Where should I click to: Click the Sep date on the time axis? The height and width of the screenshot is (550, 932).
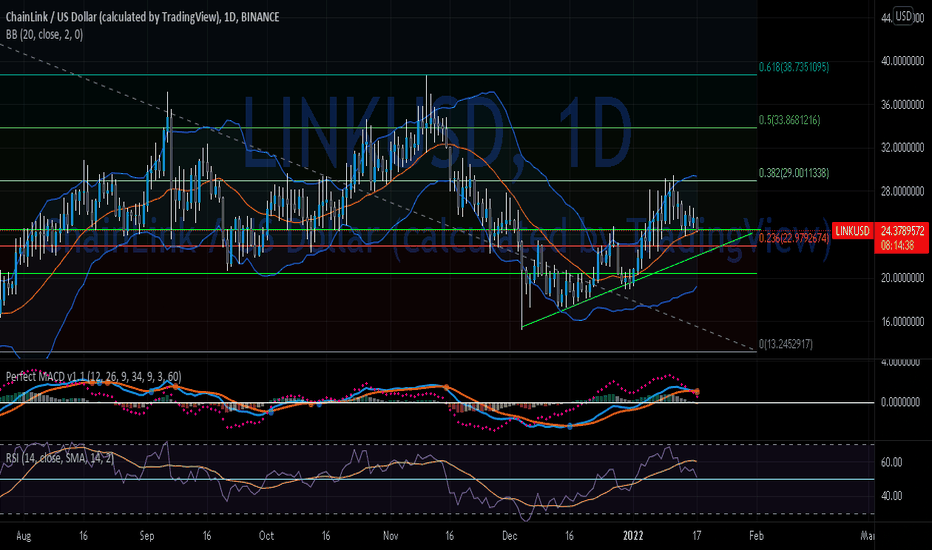(x=147, y=536)
